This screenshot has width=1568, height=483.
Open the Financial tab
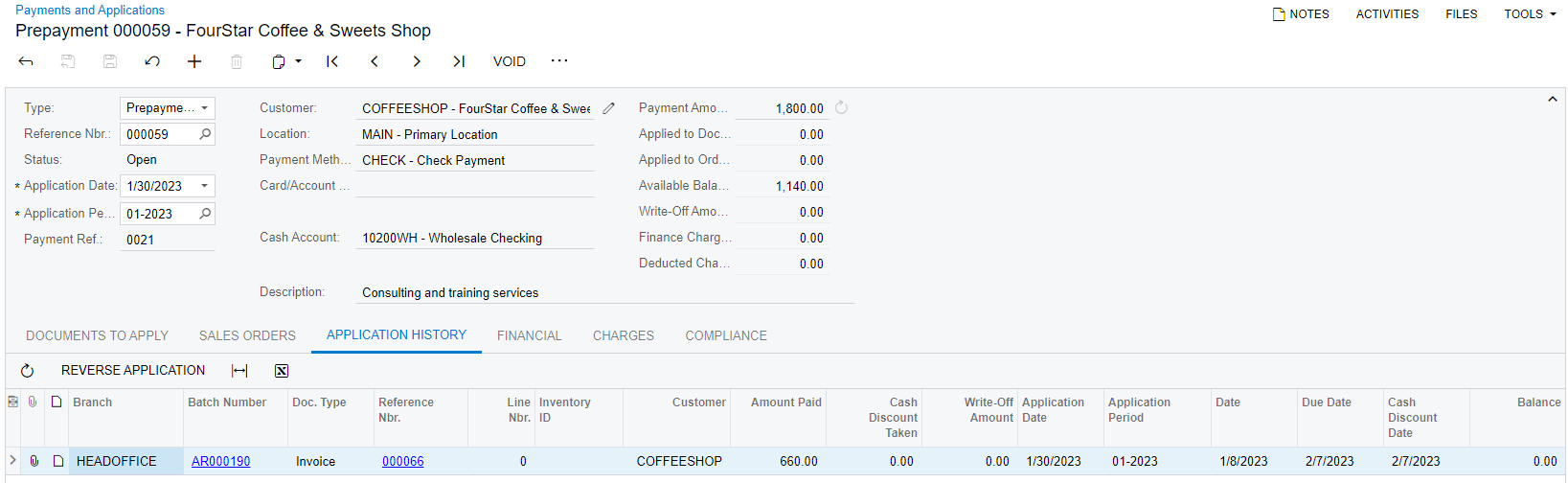[529, 335]
